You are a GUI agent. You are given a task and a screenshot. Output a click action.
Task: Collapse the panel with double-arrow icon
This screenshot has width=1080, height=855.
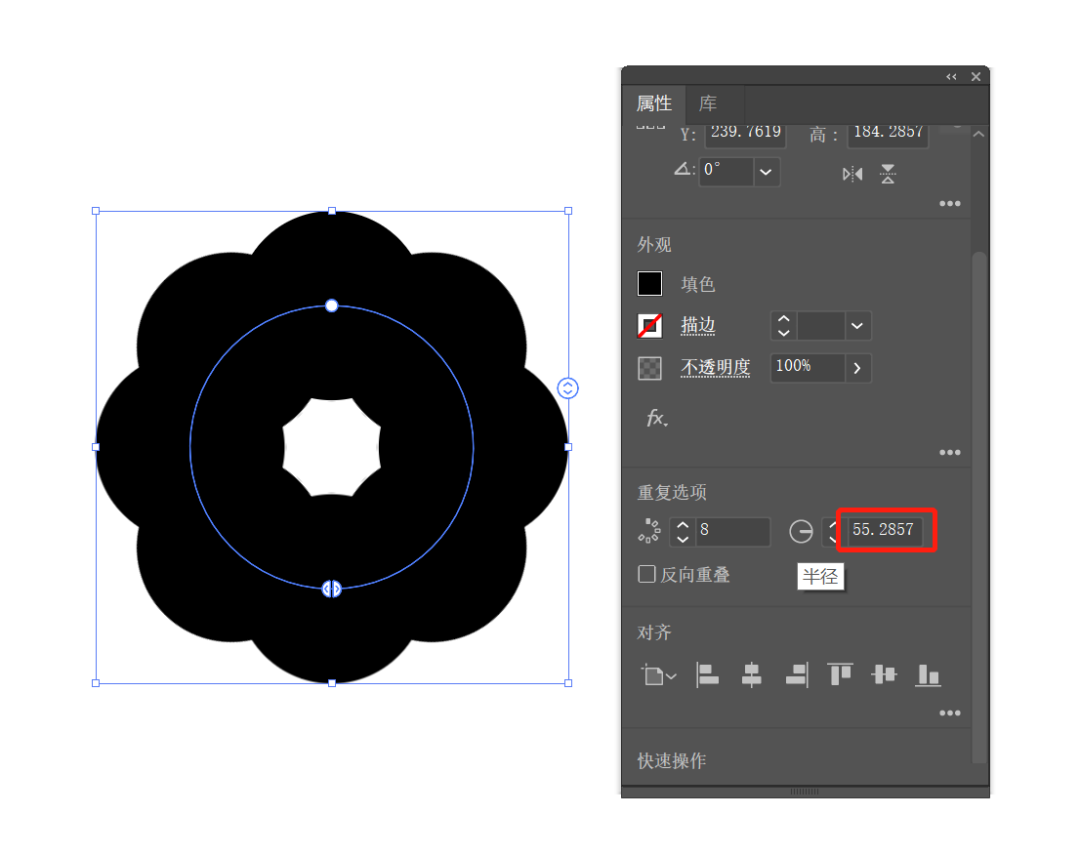[x=951, y=76]
